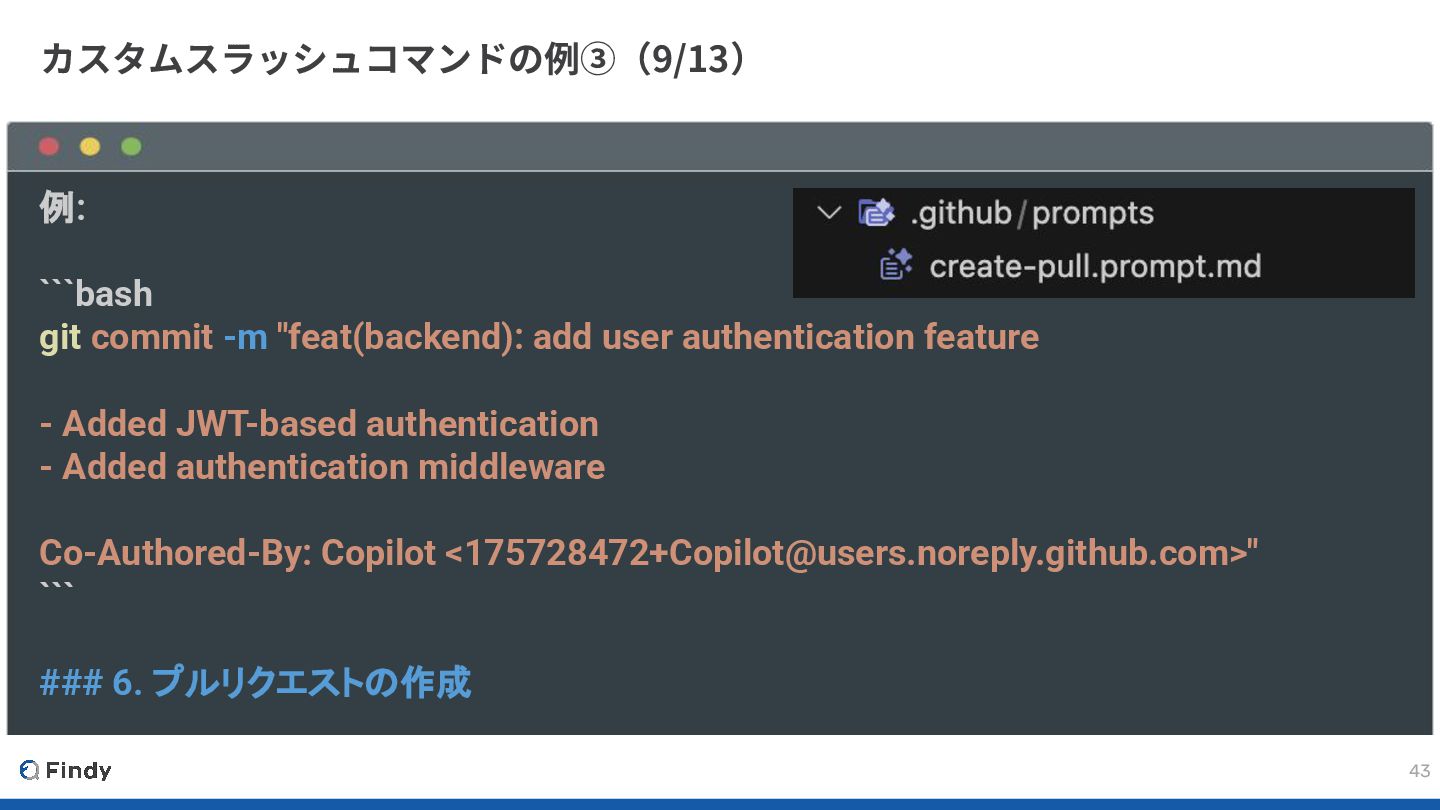Open create-pull.prompt.md file
This screenshot has width=1440, height=810.
pyautogui.click(x=1095, y=267)
